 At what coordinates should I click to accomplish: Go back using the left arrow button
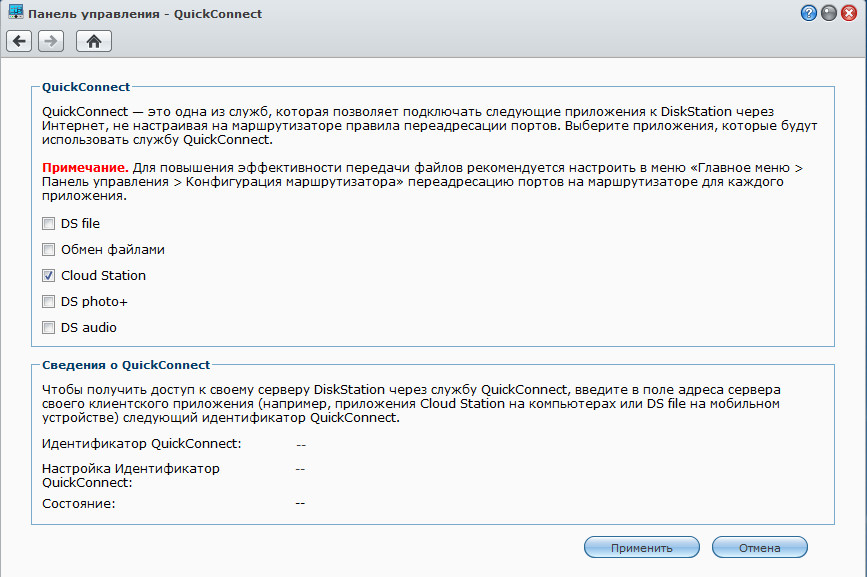19,41
